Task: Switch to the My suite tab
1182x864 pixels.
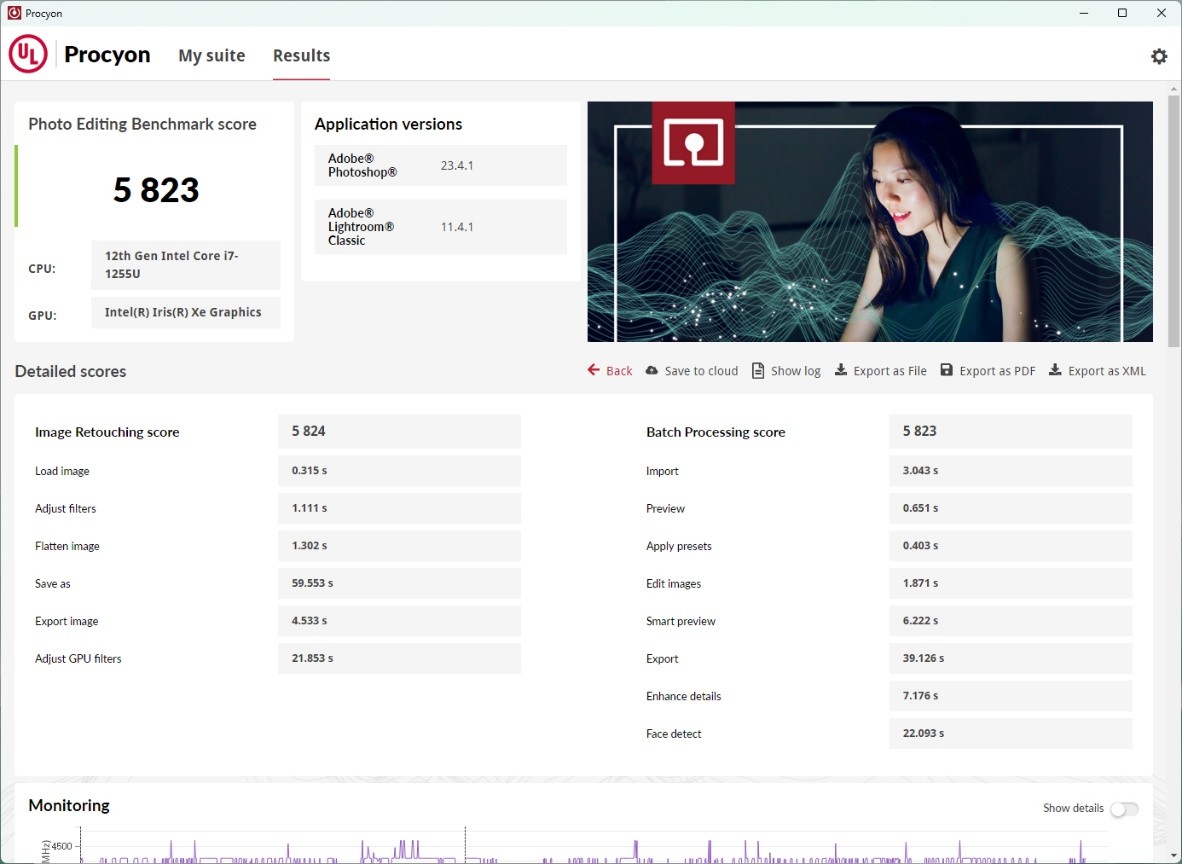Action: tap(211, 56)
